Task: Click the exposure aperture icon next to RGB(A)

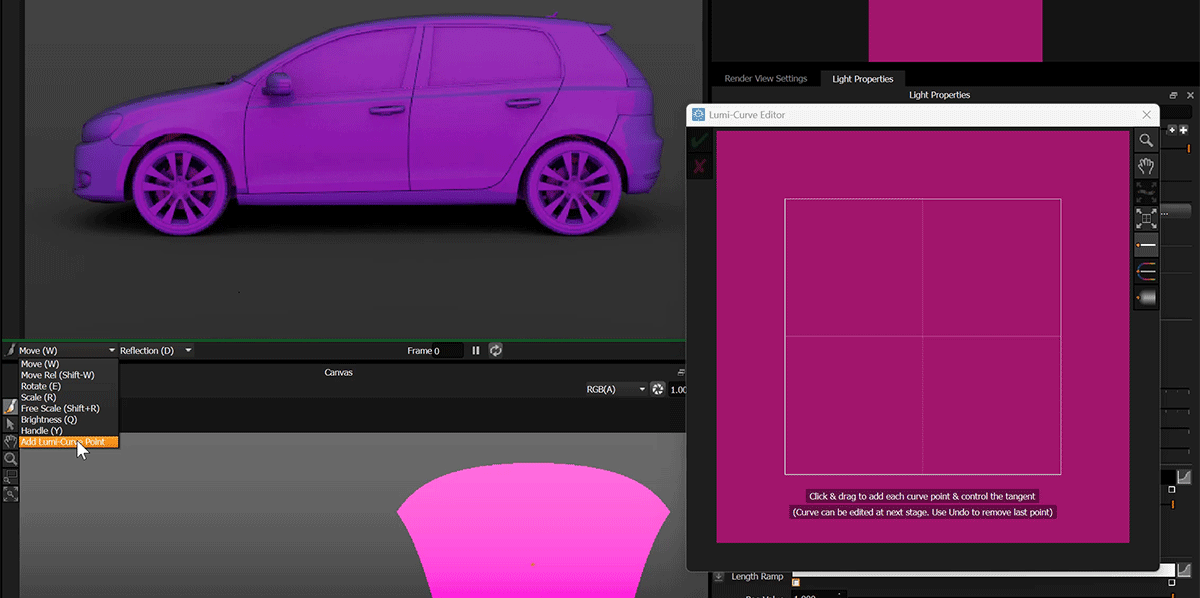Action: [x=658, y=389]
